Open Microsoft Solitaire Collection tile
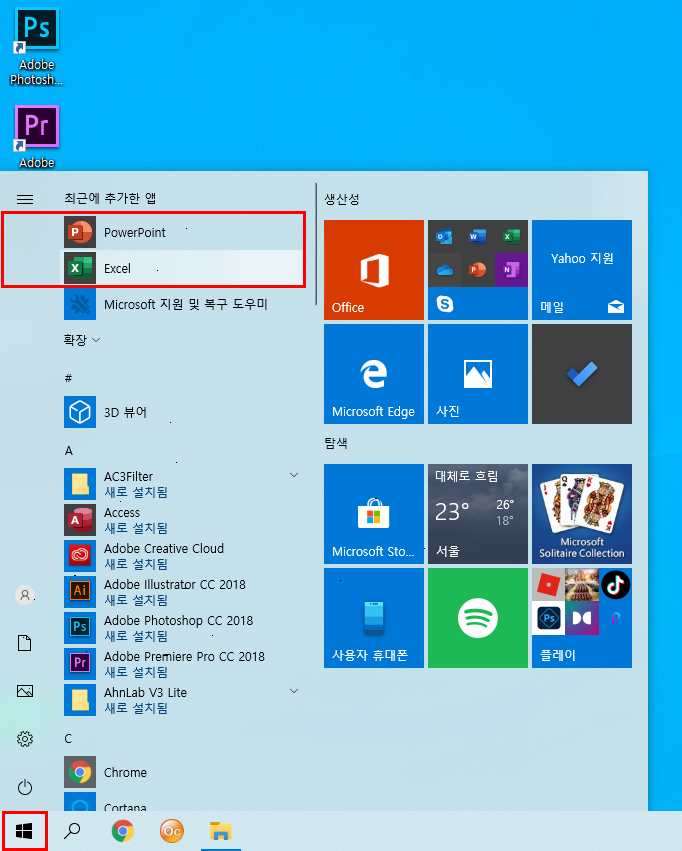The width and height of the screenshot is (682, 851). (x=582, y=514)
